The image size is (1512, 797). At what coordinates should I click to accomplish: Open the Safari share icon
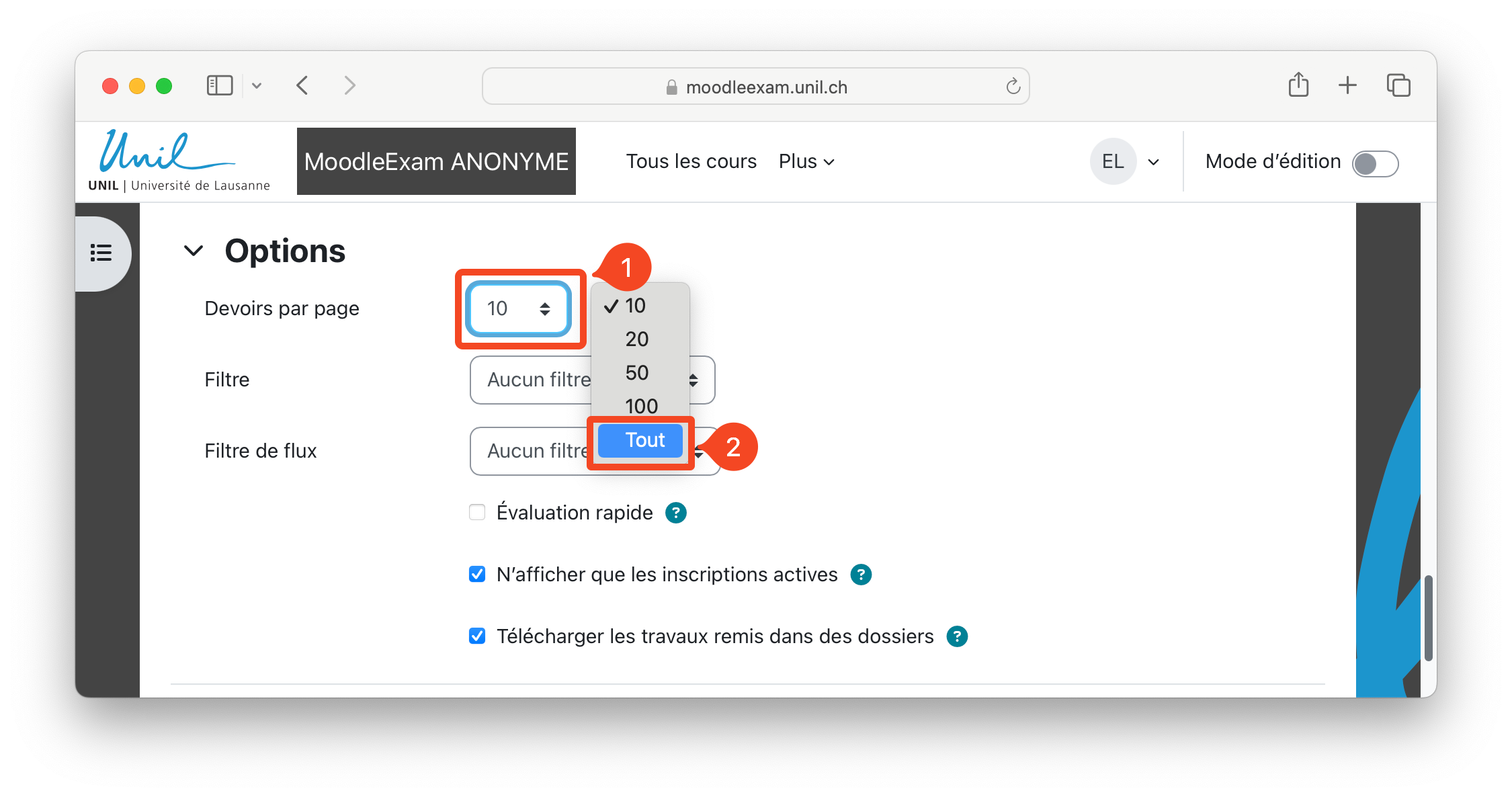coord(1298,85)
